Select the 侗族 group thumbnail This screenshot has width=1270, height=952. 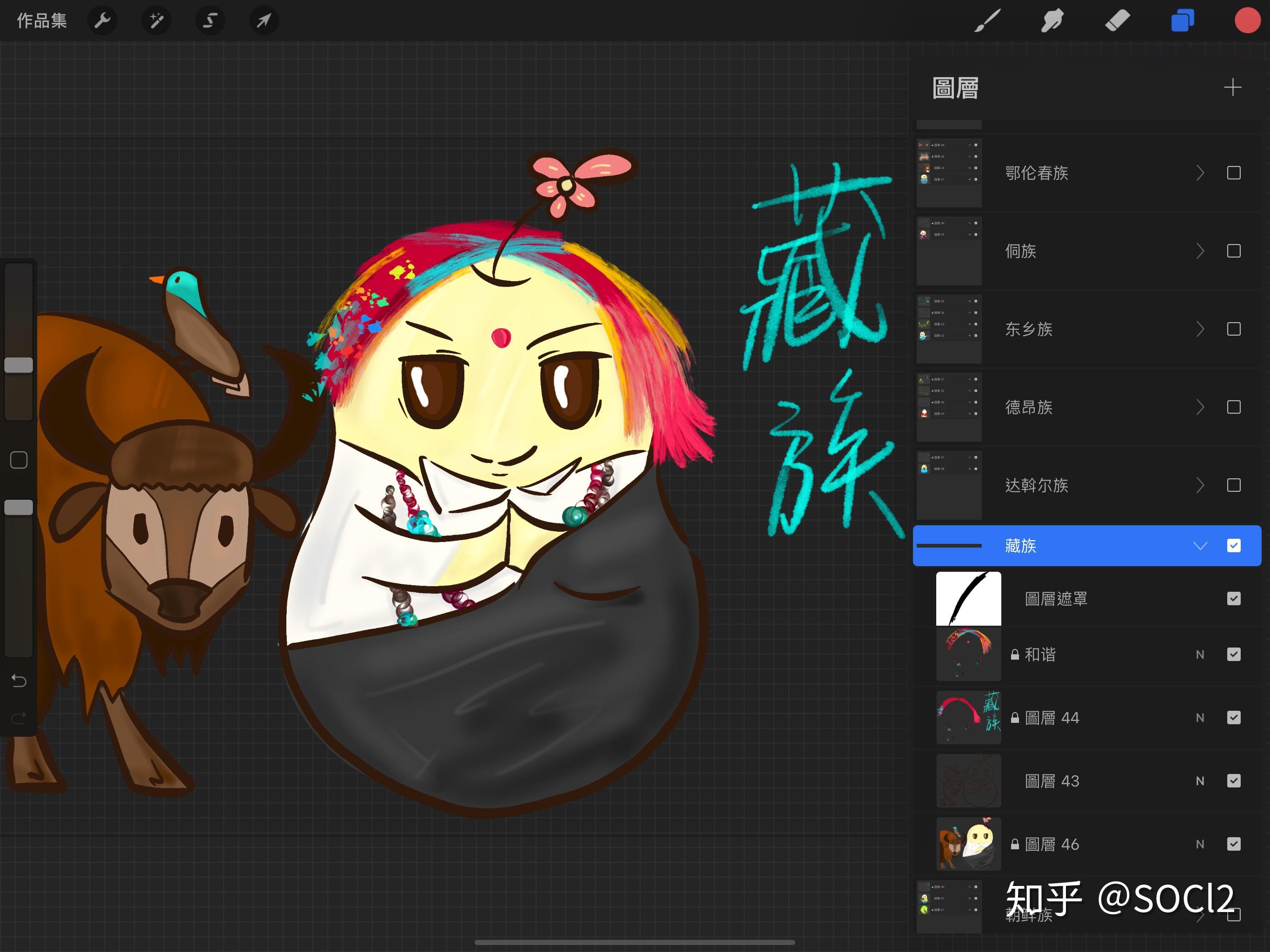coord(949,251)
